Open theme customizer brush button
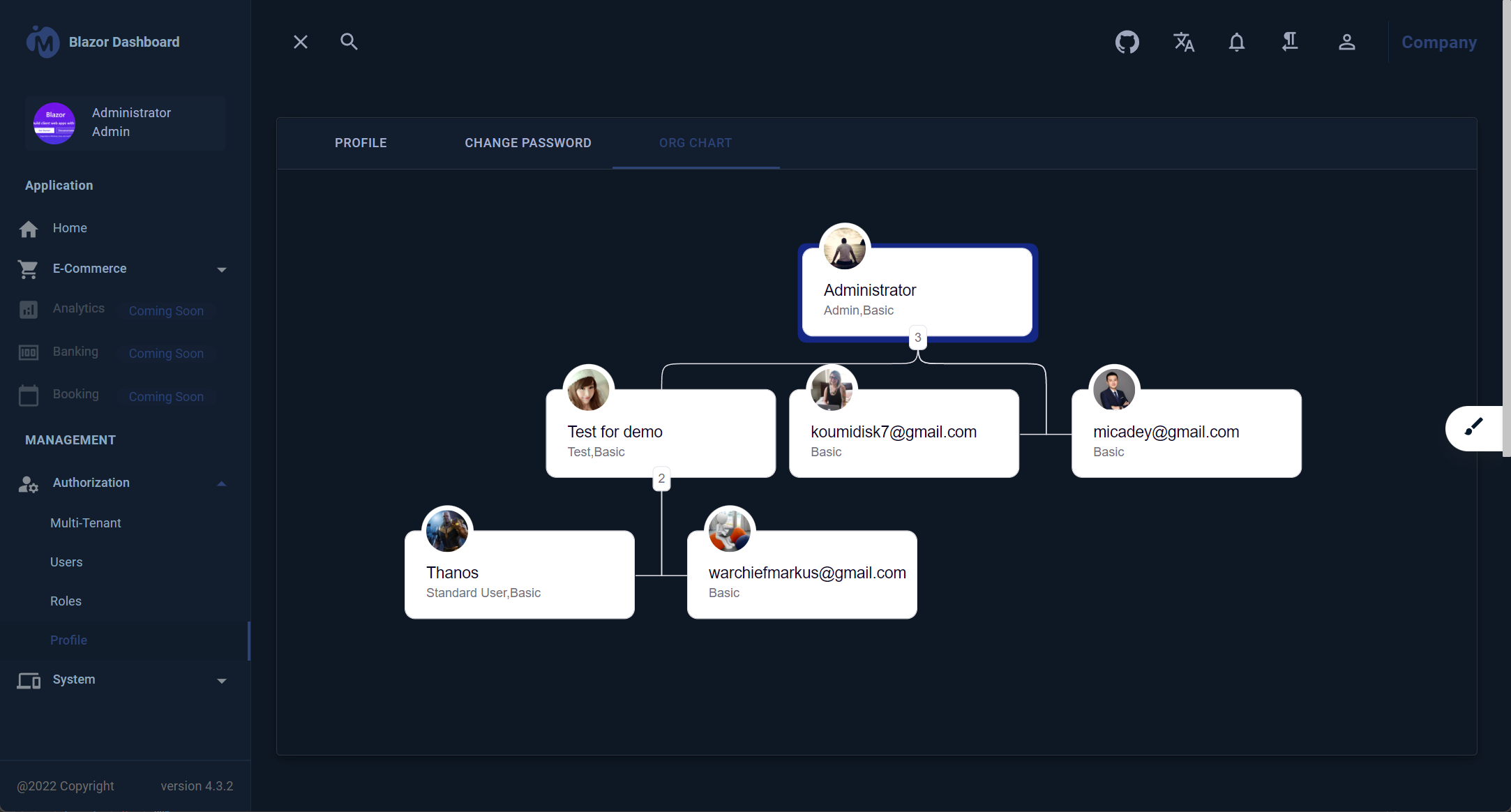1511x812 pixels. click(1473, 427)
